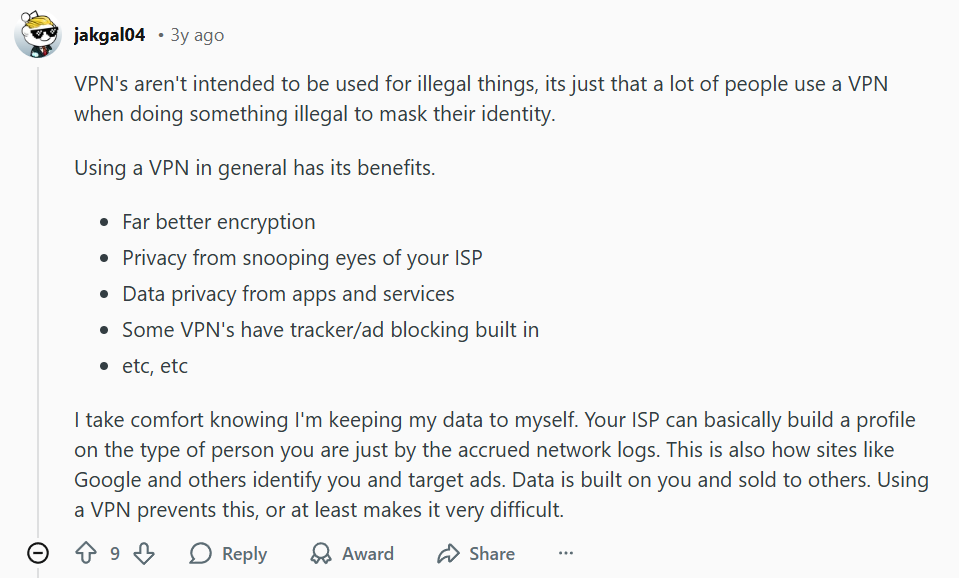This screenshot has width=959, height=578.
Task: Collapse the comment with the minus circle
Action: coord(38,553)
